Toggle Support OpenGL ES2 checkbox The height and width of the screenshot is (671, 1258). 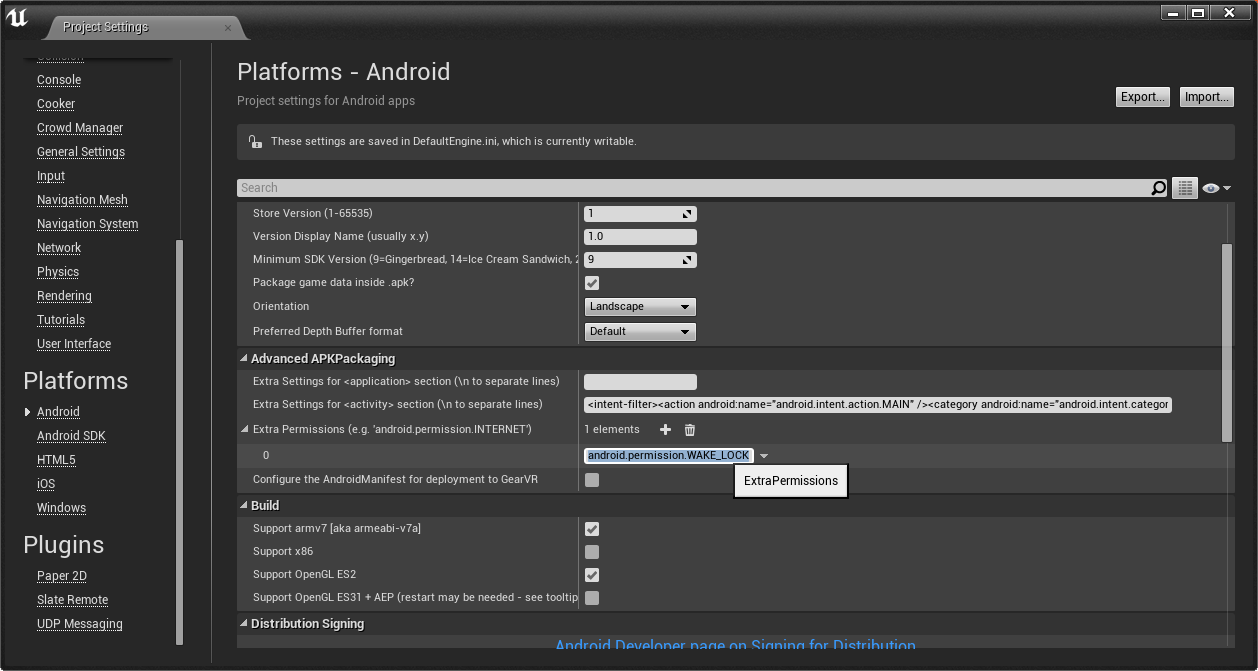point(592,575)
